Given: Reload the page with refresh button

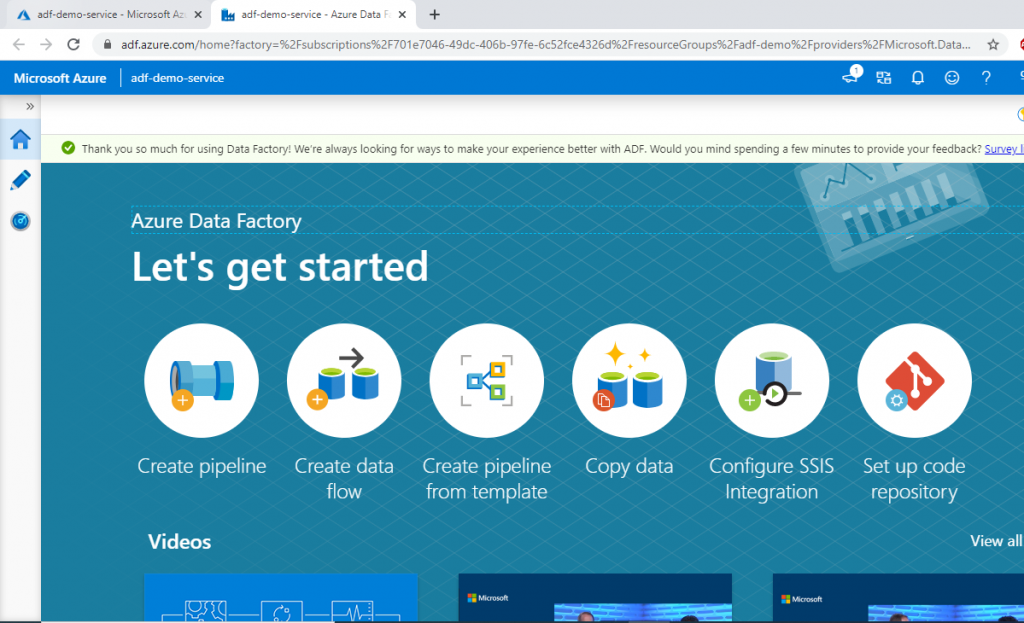Looking at the screenshot, I should 73,44.
